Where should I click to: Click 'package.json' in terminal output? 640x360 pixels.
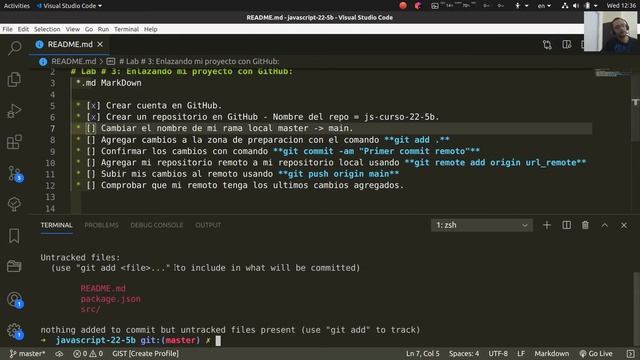point(111,299)
